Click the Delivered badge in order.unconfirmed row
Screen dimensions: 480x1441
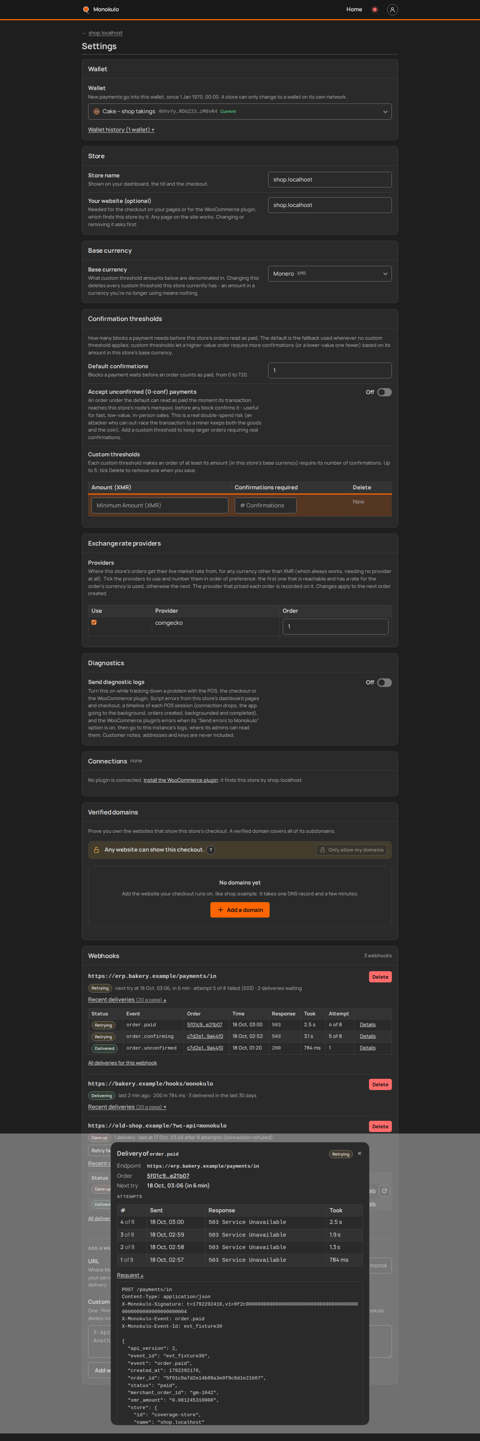click(x=104, y=1048)
